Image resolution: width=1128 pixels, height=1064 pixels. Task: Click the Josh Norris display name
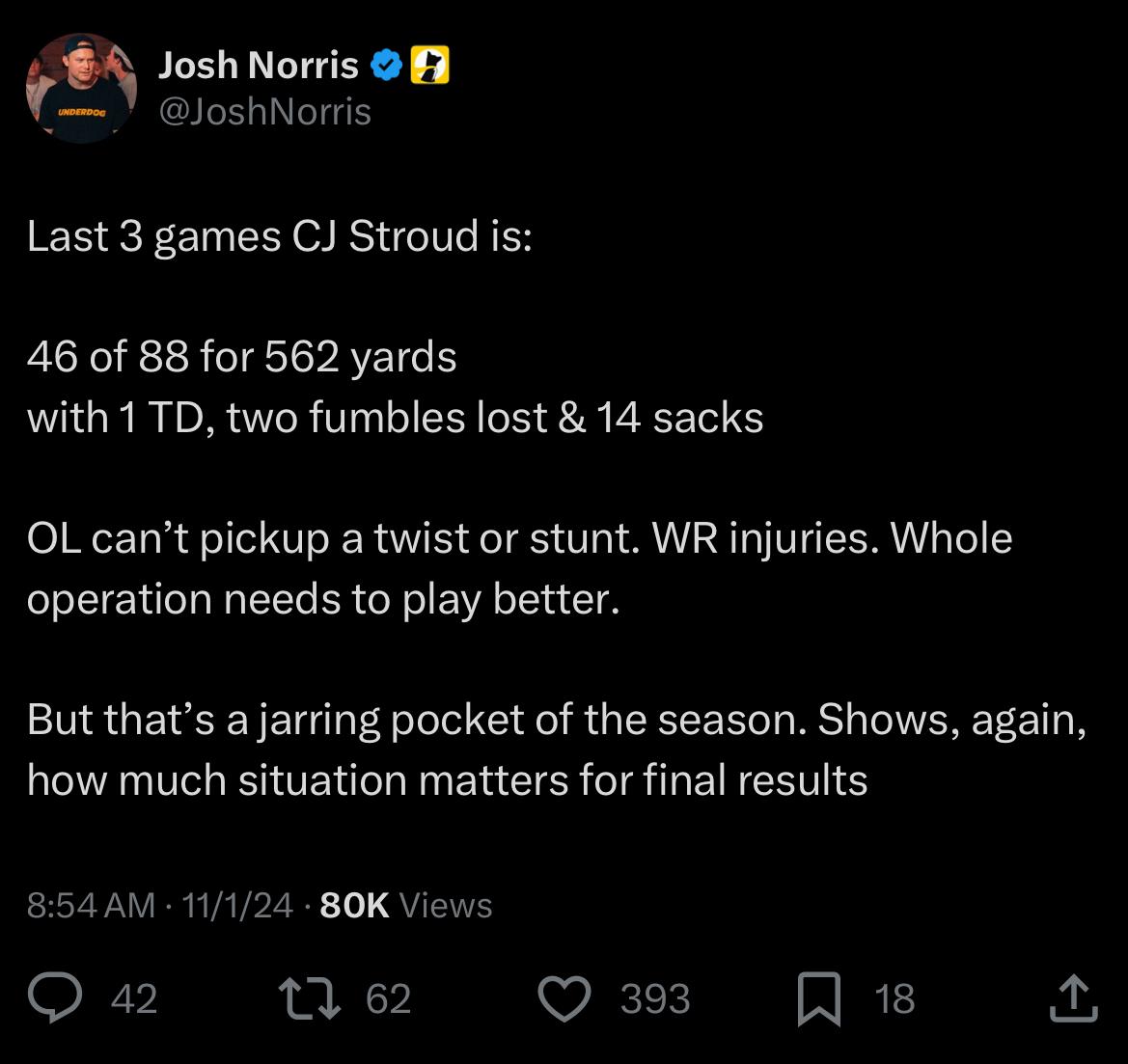(x=259, y=66)
